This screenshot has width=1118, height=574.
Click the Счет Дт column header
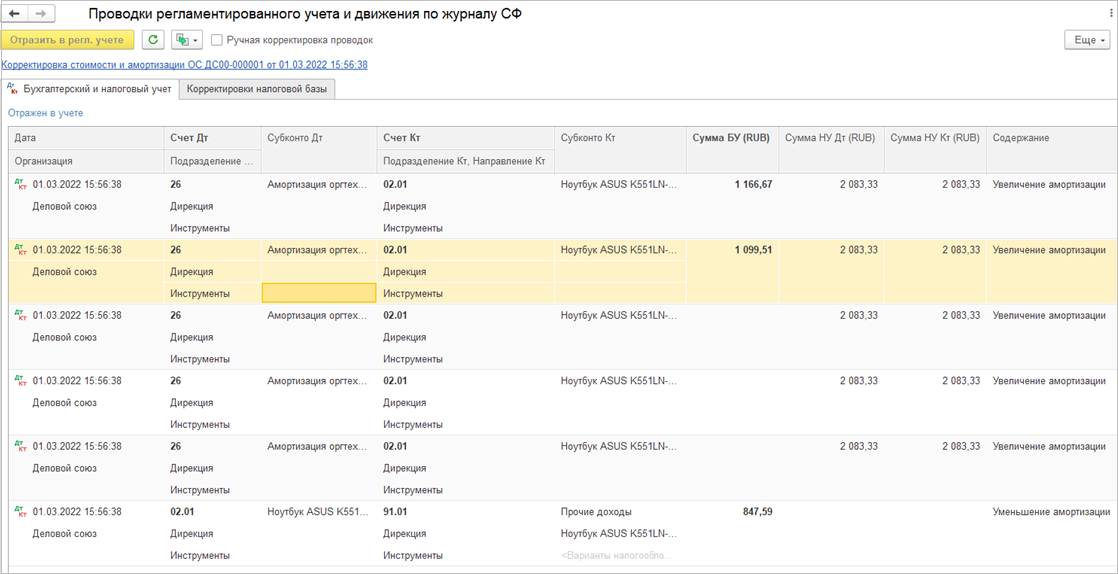190,138
